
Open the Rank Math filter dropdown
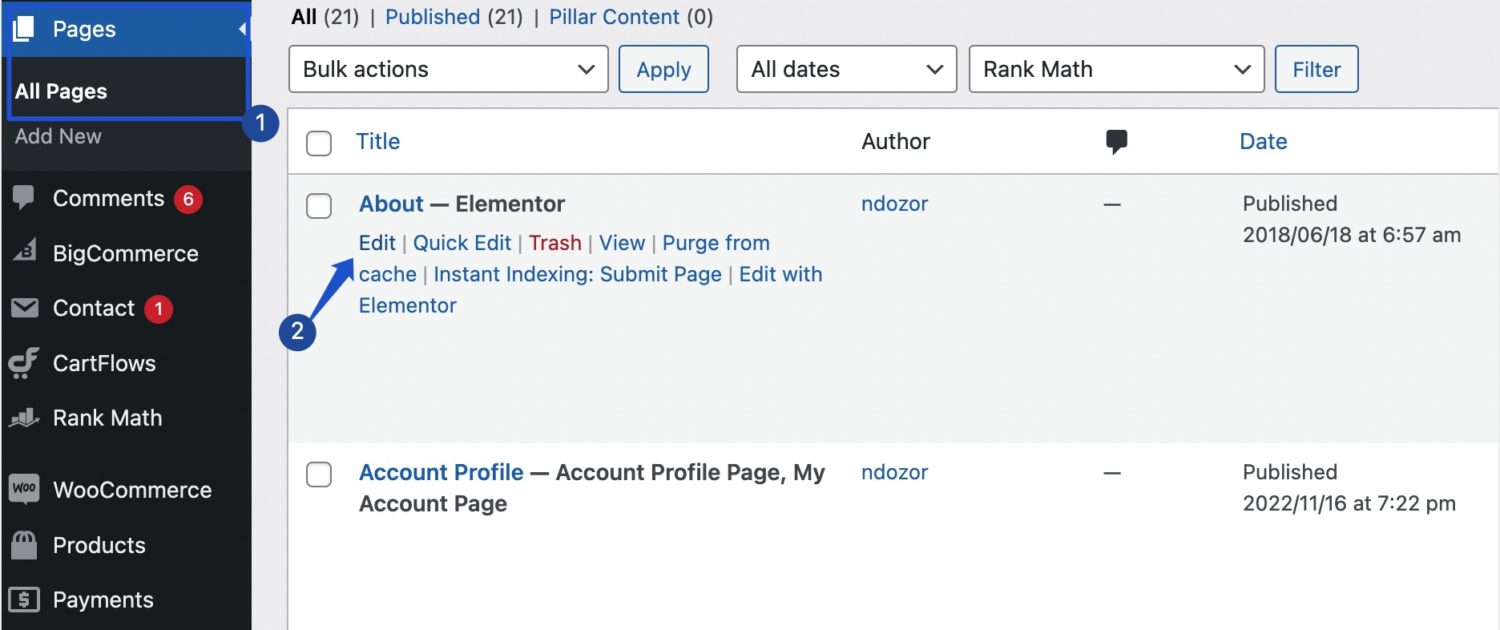(x=1117, y=69)
